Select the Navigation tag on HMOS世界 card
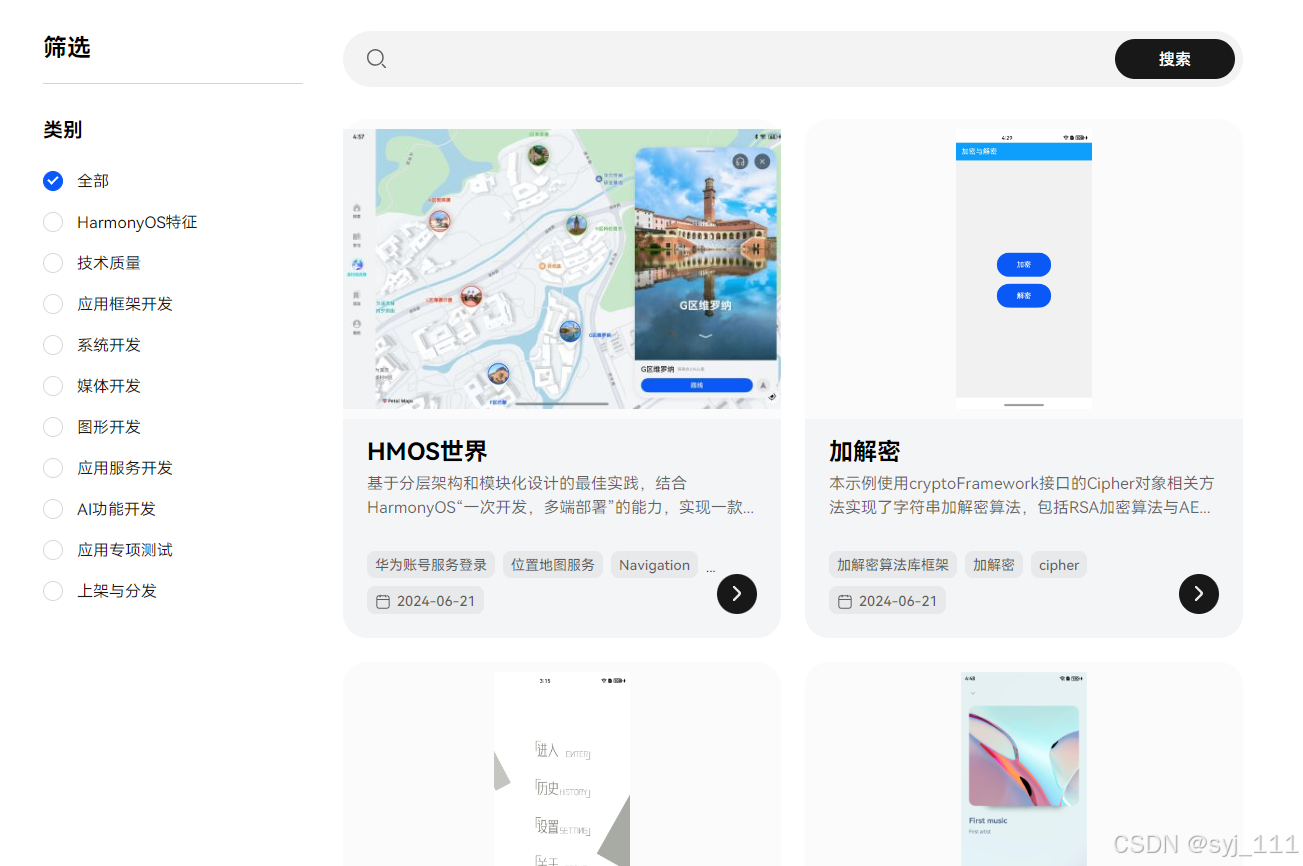Viewport: 1303px width, 866px height. click(x=654, y=565)
